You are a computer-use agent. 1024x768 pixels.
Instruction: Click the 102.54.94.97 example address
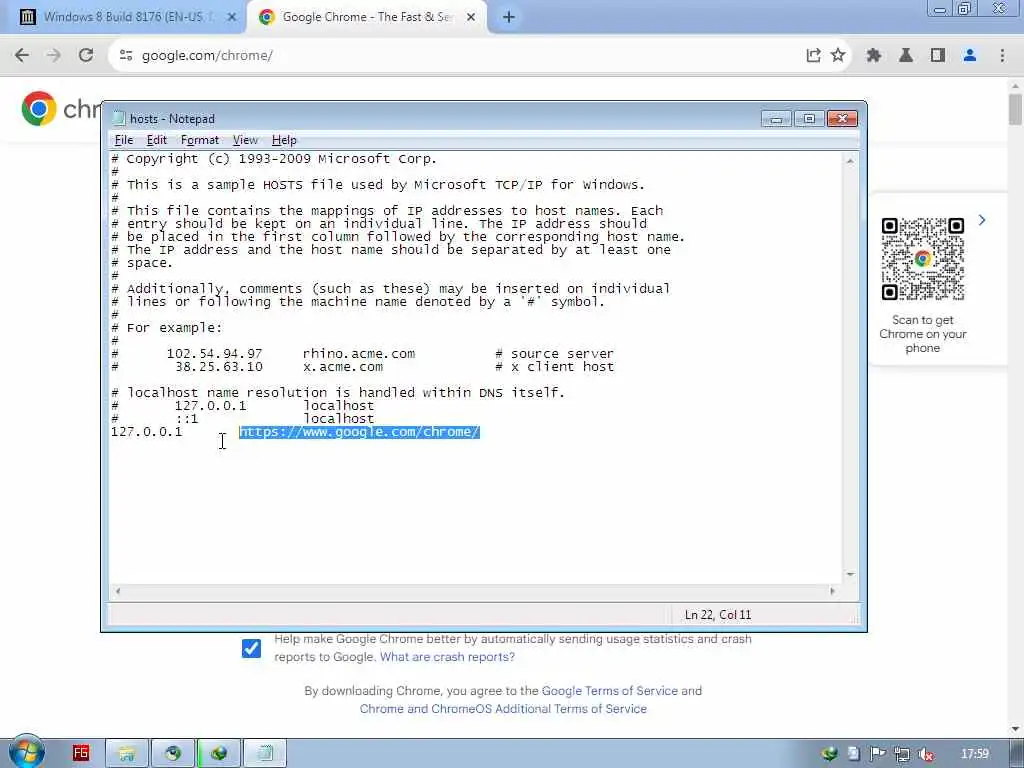(x=214, y=353)
